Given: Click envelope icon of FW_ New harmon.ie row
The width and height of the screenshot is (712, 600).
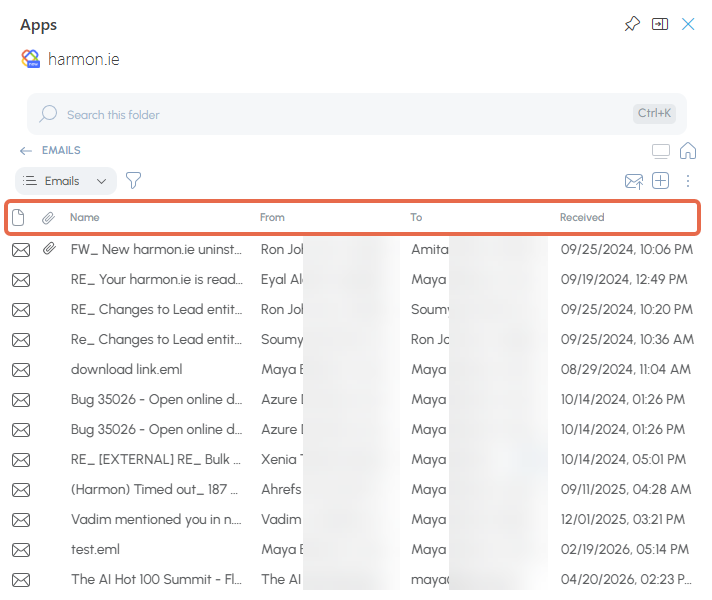Looking at the screenshot, I should (x=21, y=250).
